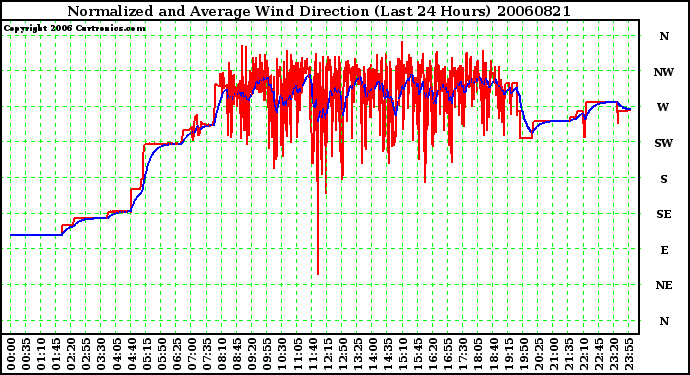The height and width of the screenshot is (375, 690).
Task: Click the '15:10' time axis label
Action: pyautogui.click(x=403, y=354)
